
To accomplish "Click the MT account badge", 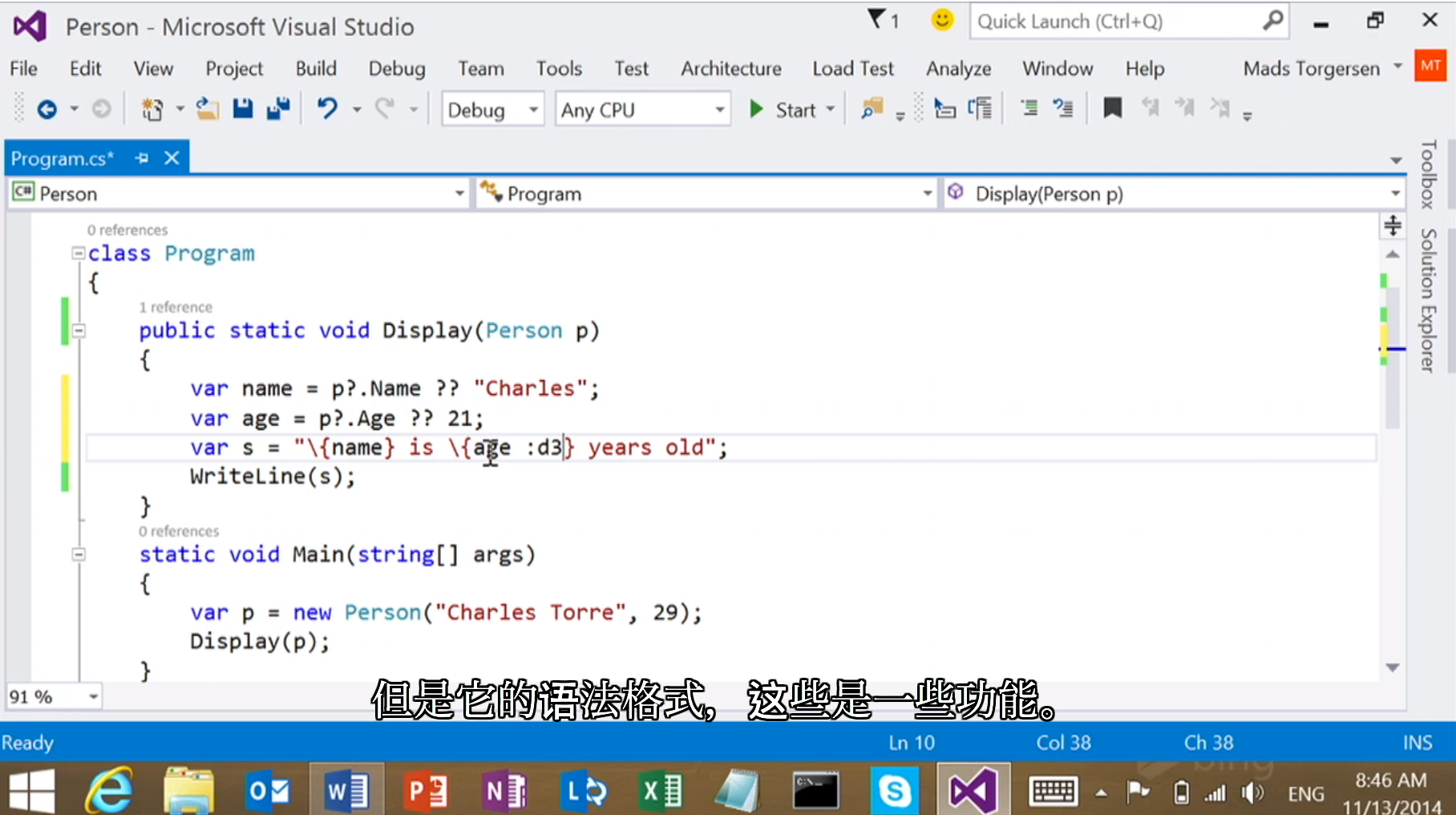I will tap(1430, 66).
